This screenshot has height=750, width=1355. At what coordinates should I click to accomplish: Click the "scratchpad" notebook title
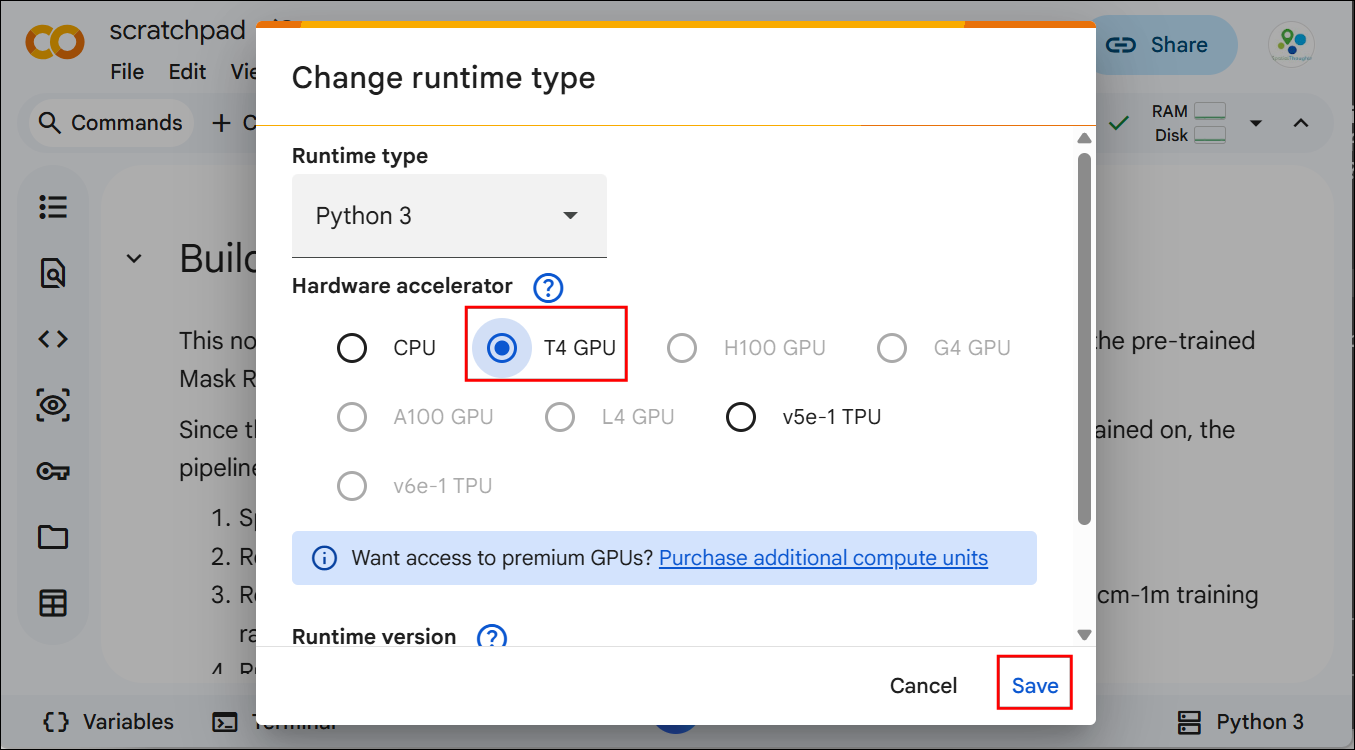(x=177, y=31)
